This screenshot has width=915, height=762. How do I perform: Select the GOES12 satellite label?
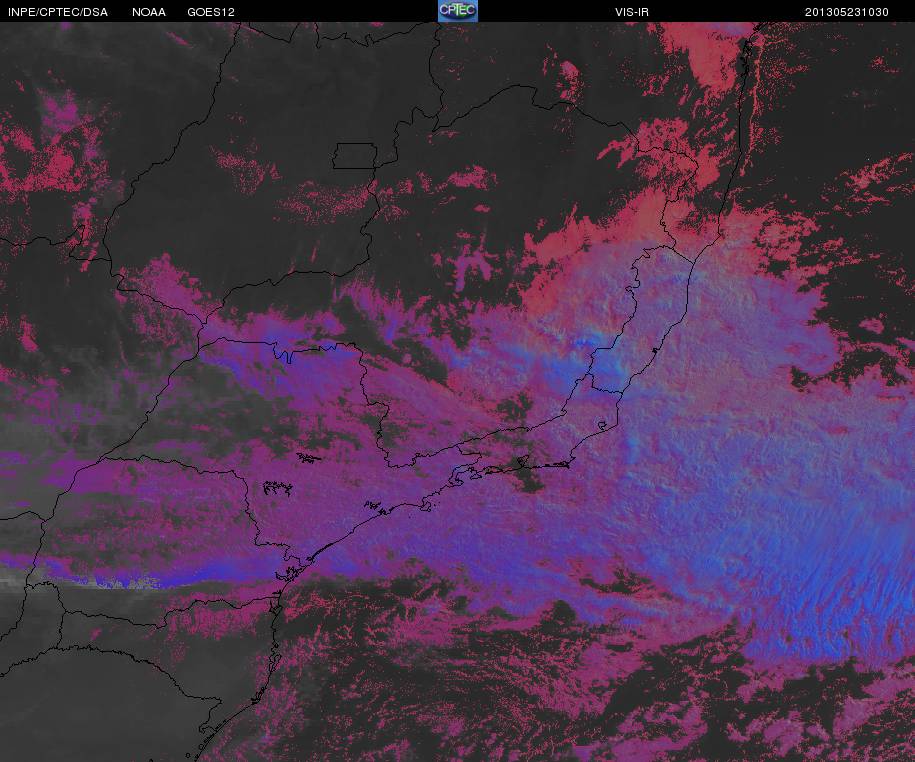pos(211,12)
